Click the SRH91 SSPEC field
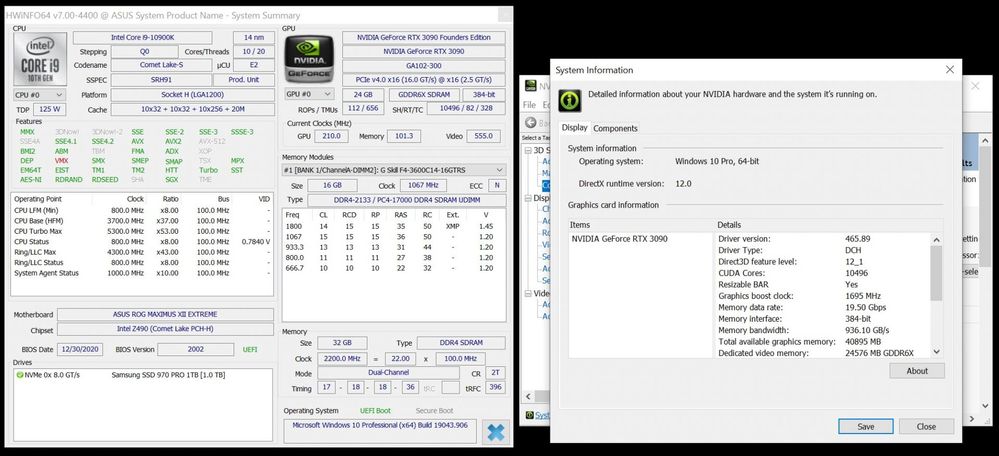The width and height of the screenshot is (999, 456). (x=161, y=80)
